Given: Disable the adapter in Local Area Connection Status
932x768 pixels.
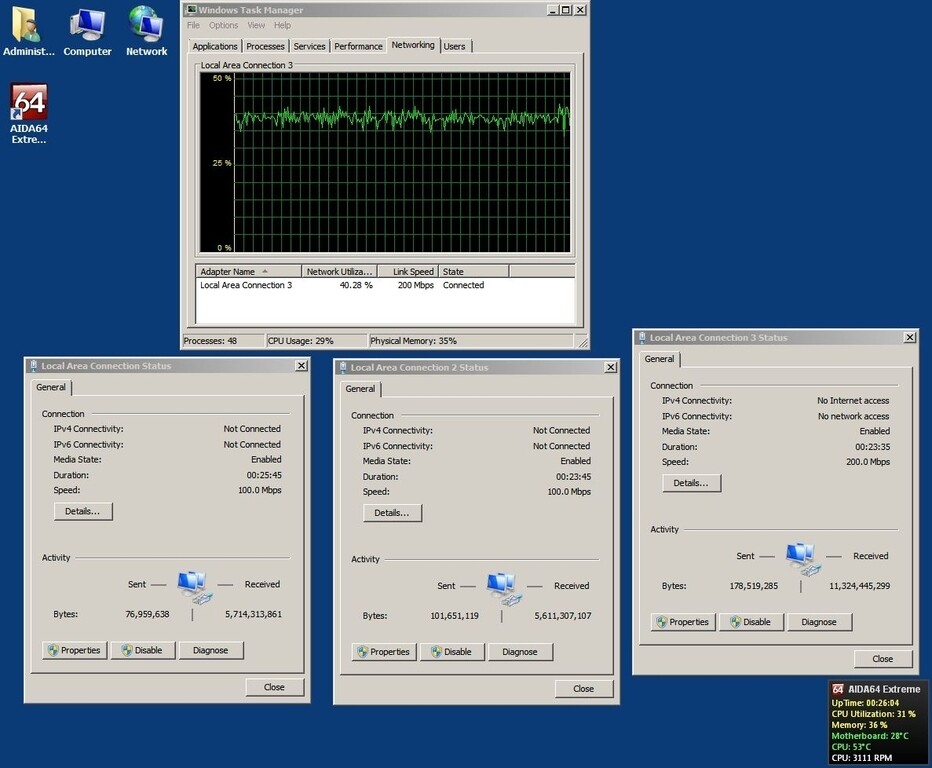Looking at the screenshot, I should (142, 650).
